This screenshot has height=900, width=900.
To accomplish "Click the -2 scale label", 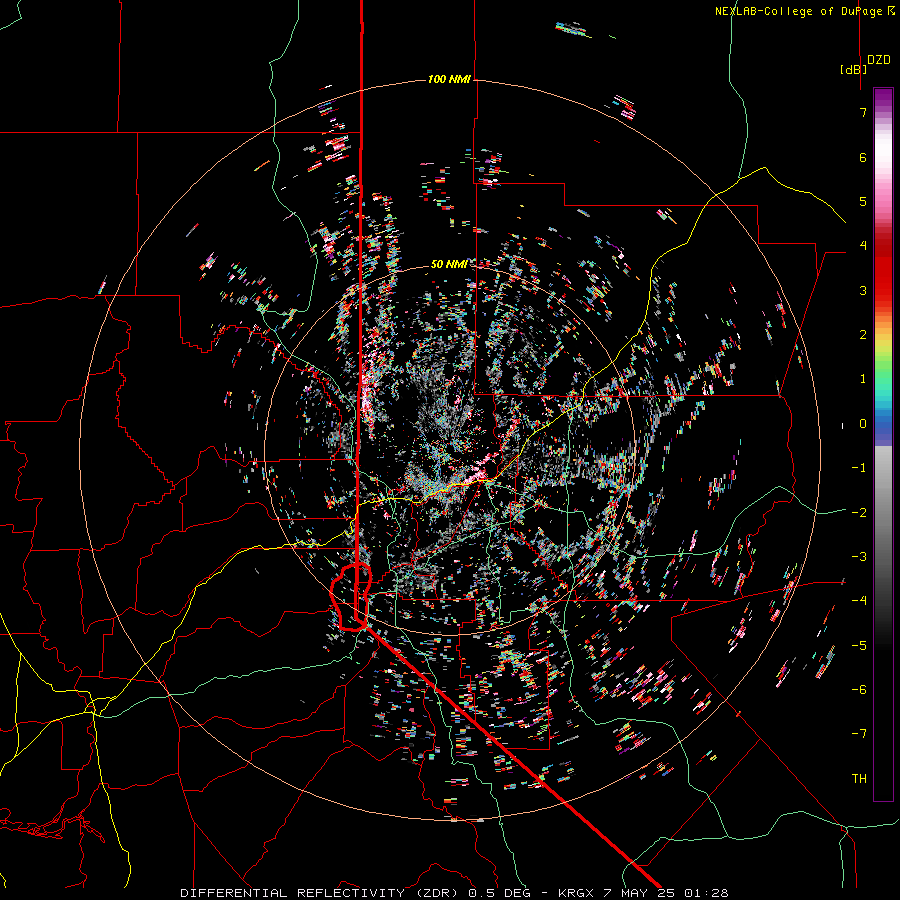I will pos(859,512).
